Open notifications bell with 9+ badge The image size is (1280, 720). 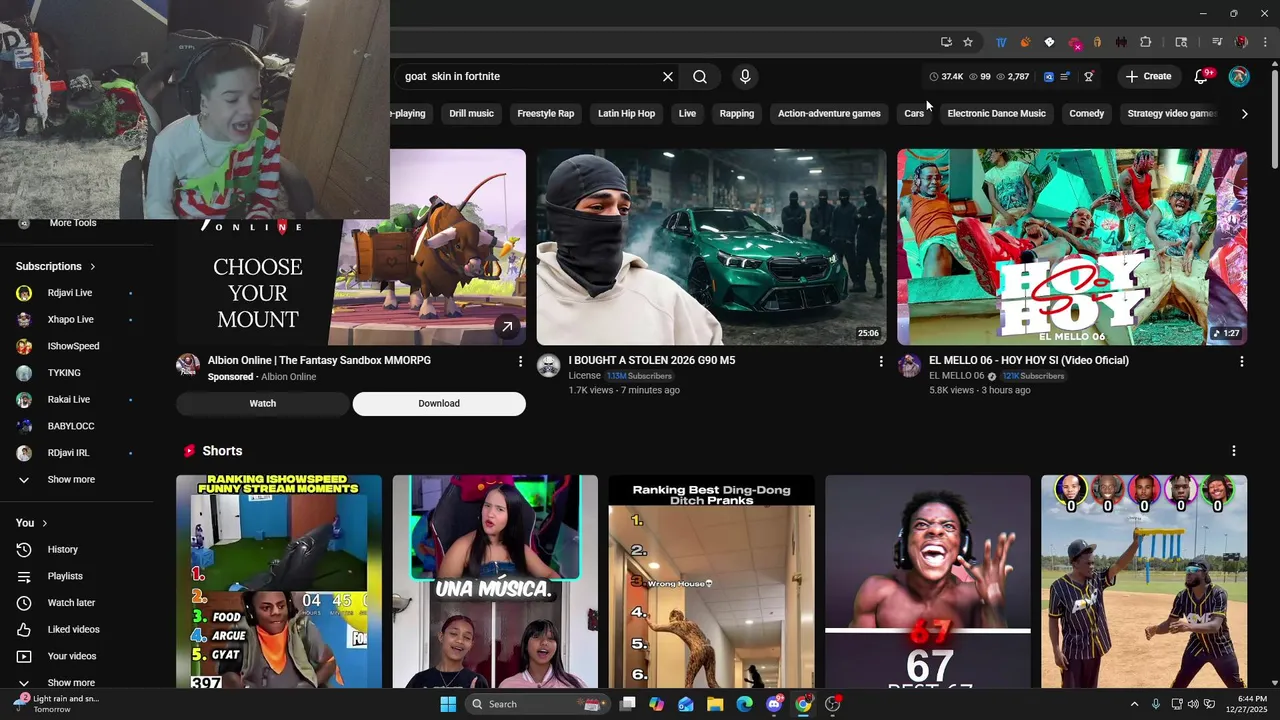(1202, 77)
